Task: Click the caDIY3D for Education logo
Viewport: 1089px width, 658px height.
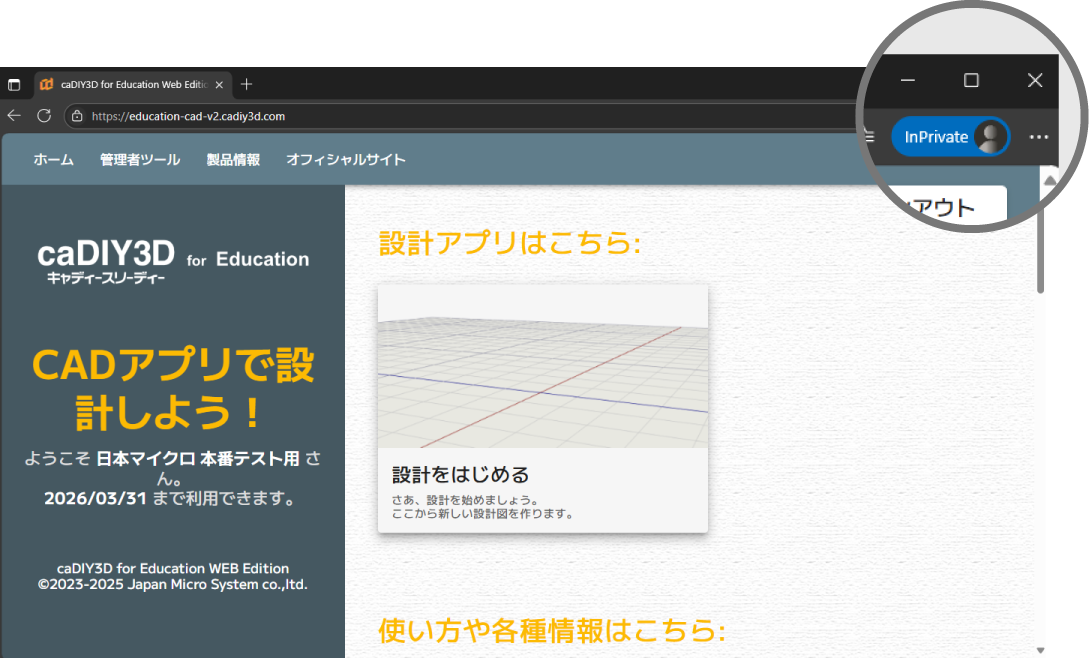Action: 173,261
